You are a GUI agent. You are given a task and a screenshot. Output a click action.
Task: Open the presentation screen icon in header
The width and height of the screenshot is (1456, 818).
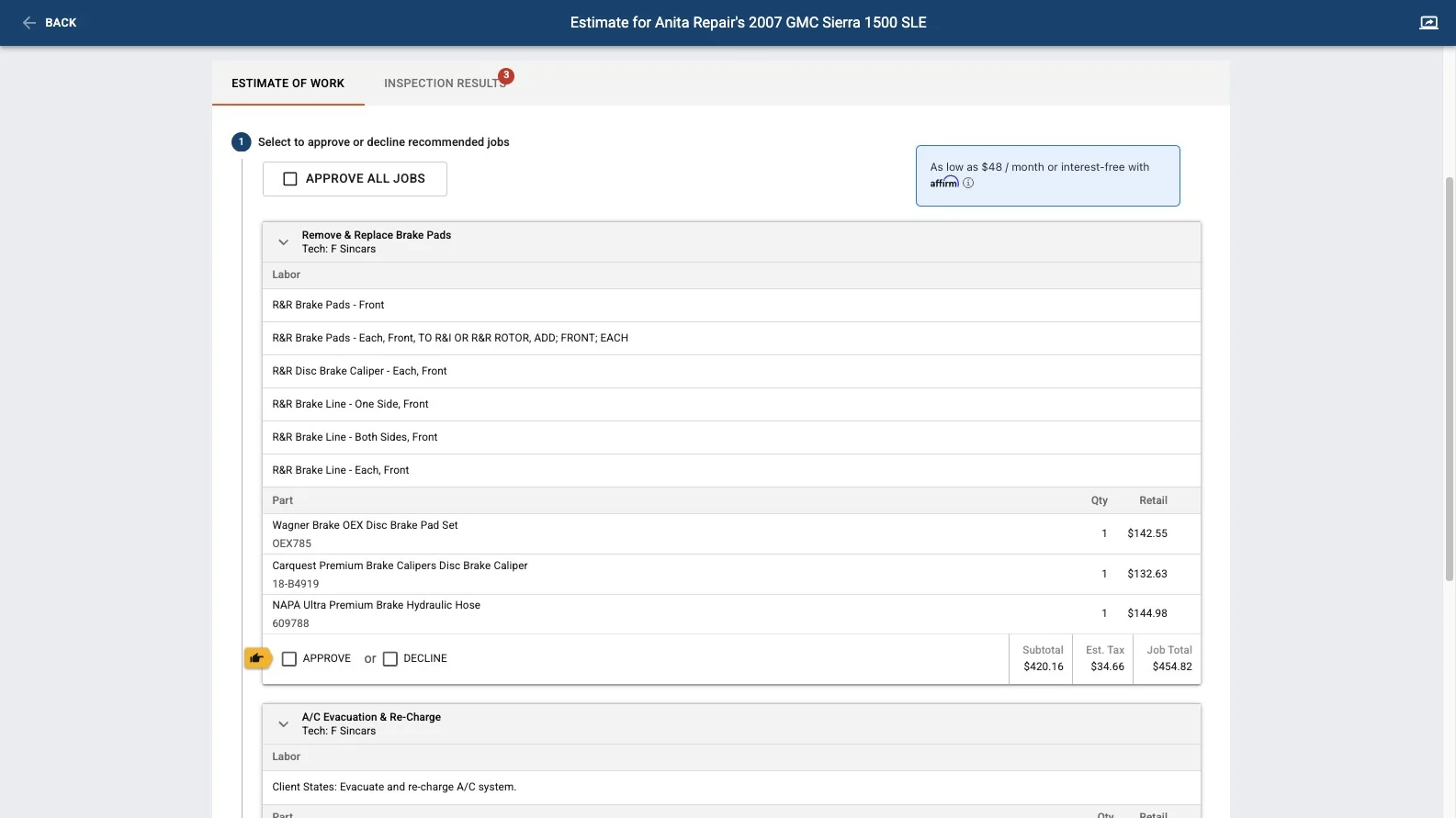tap(1428, 23)
